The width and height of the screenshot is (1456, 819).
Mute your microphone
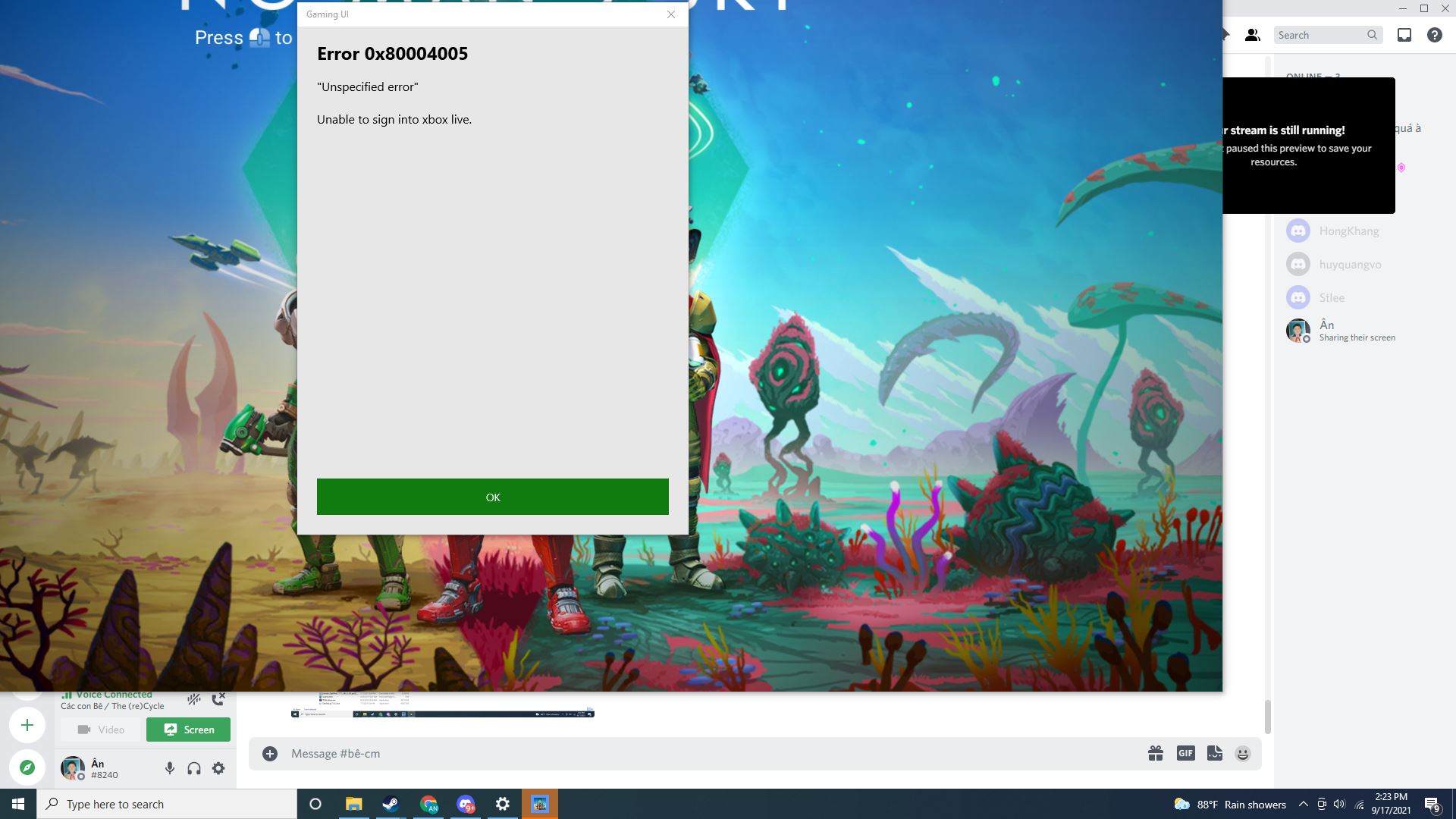coord(168,767)
